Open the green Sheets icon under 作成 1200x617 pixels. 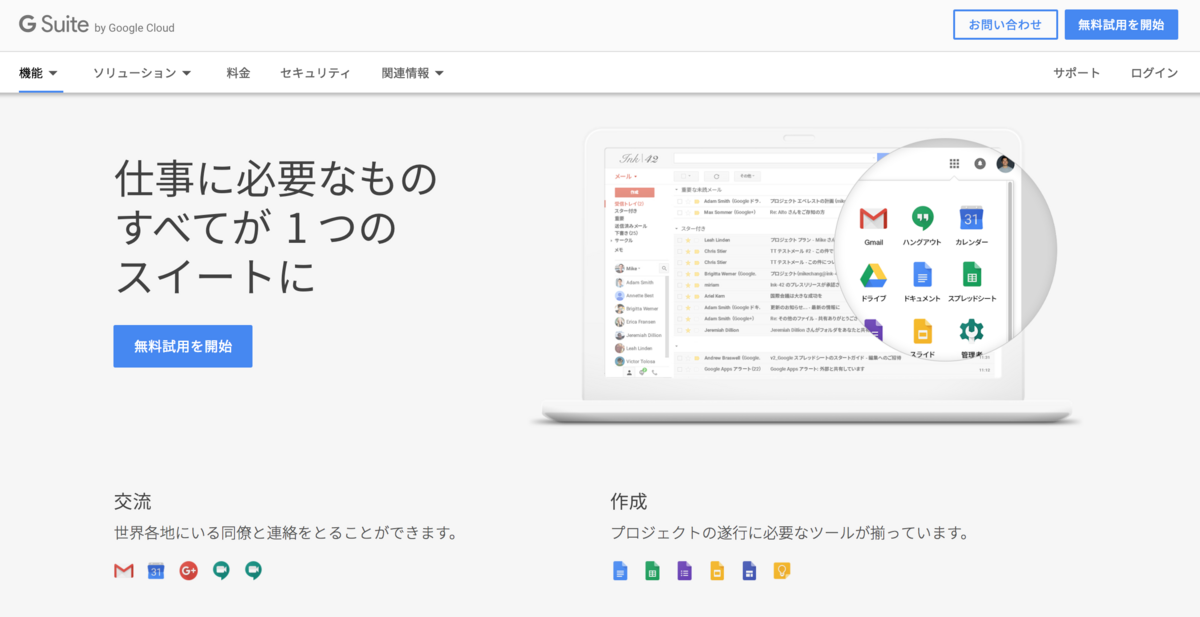[x=652, y=571]
